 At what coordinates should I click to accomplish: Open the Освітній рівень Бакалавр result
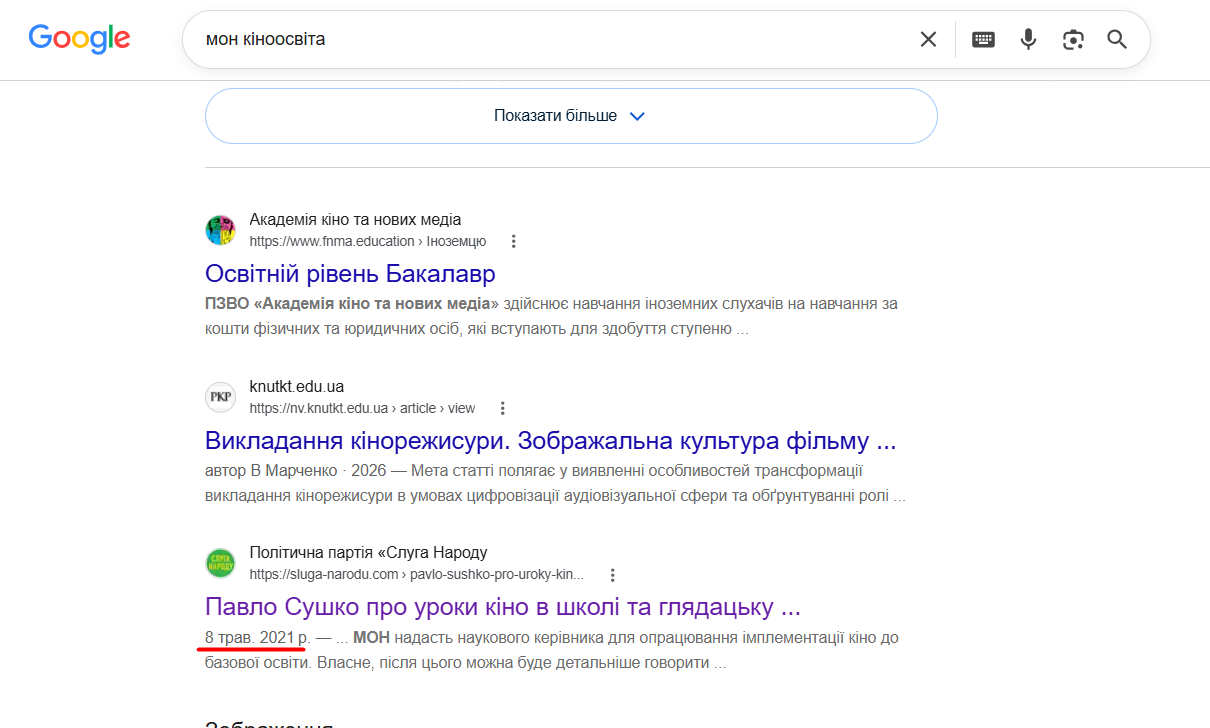tap(350, 273)
